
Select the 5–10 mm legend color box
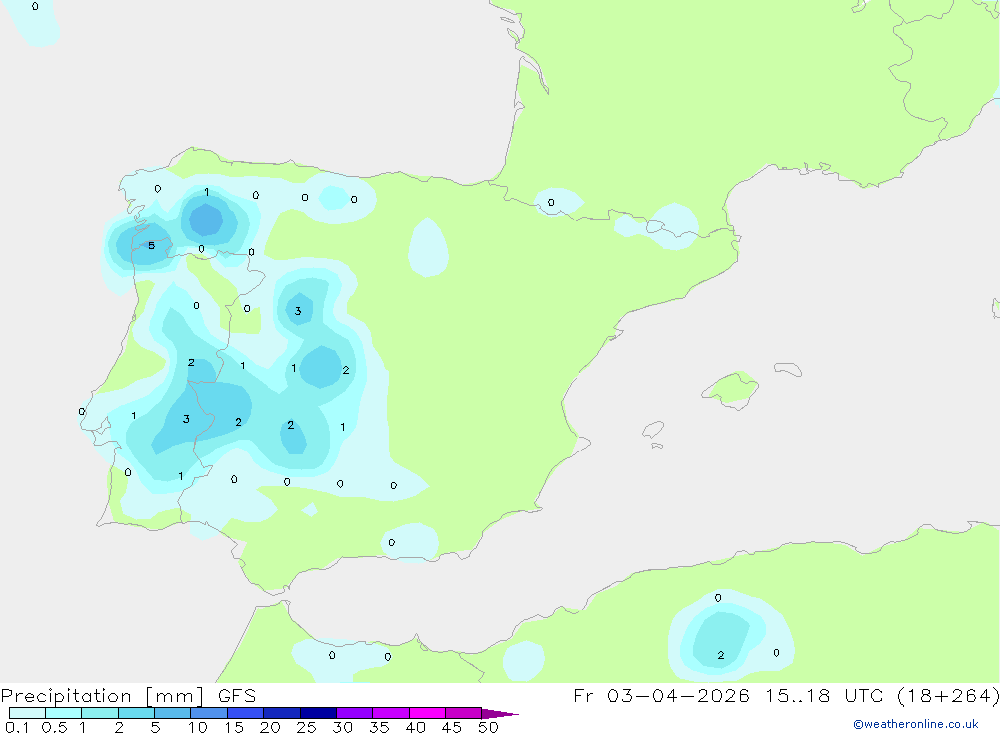point(173,713)
